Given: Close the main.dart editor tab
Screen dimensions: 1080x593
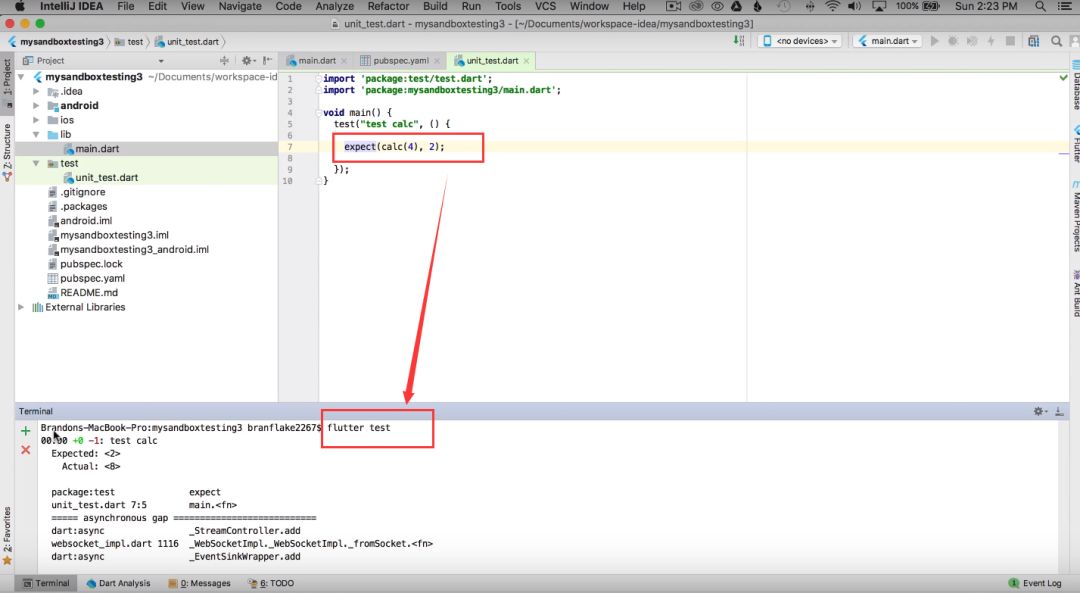Looking at the screenshot, I should 344,61.
